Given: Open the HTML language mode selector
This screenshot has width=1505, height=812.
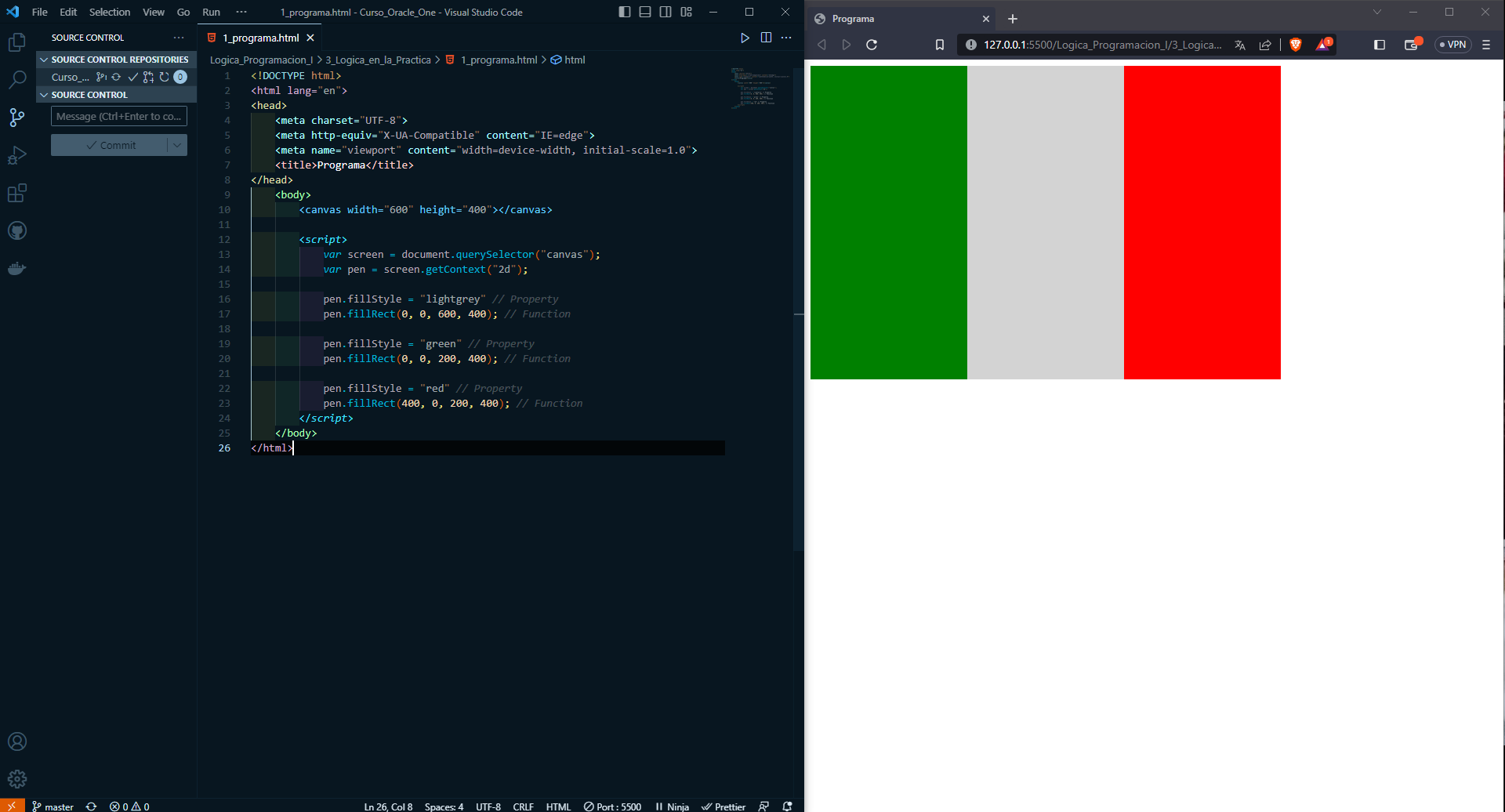Looking at the screenshot, I should [x=558, y=806].
